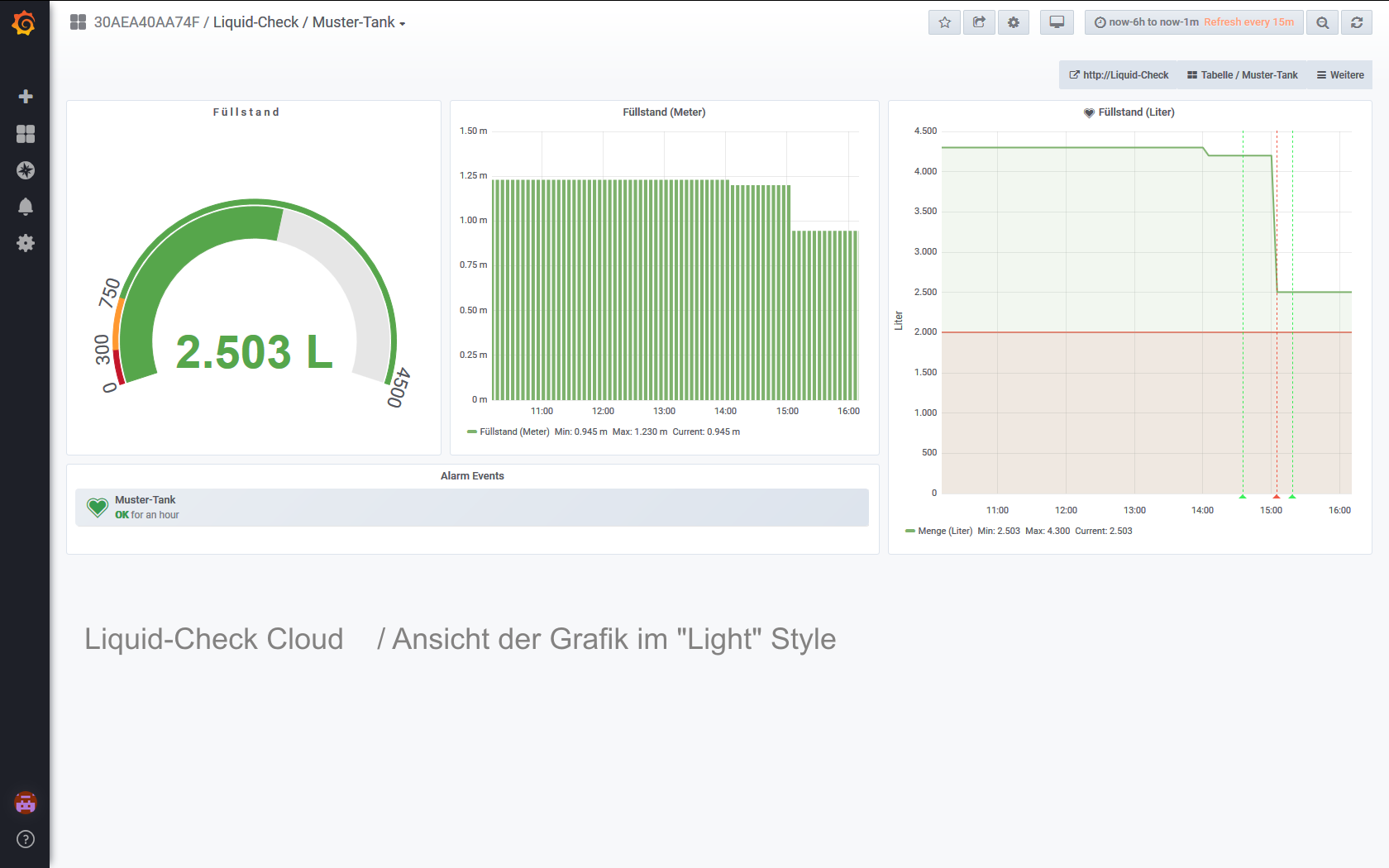The height and width of the screenshot is (868, 1389).
Task: Open the Dashboards grid icon in sidebar
Action: point(26,134)
